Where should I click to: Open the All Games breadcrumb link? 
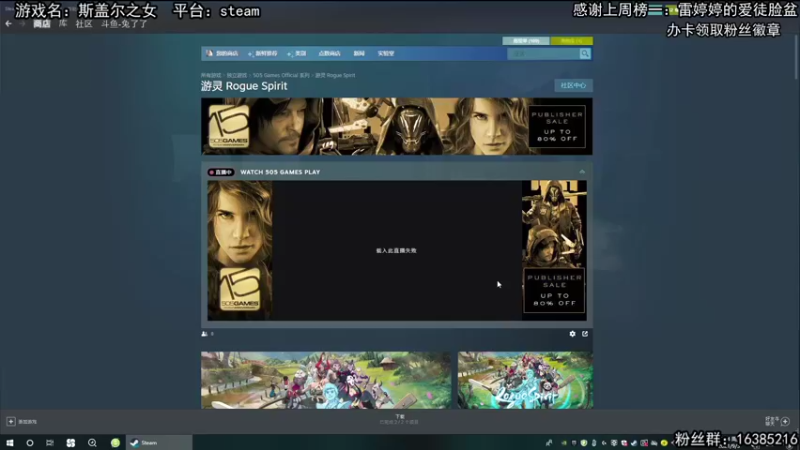211,75
